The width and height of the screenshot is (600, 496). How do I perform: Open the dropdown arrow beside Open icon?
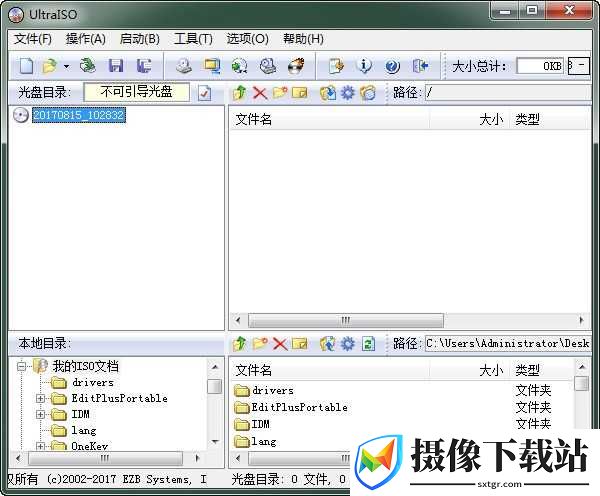point(66,66)
